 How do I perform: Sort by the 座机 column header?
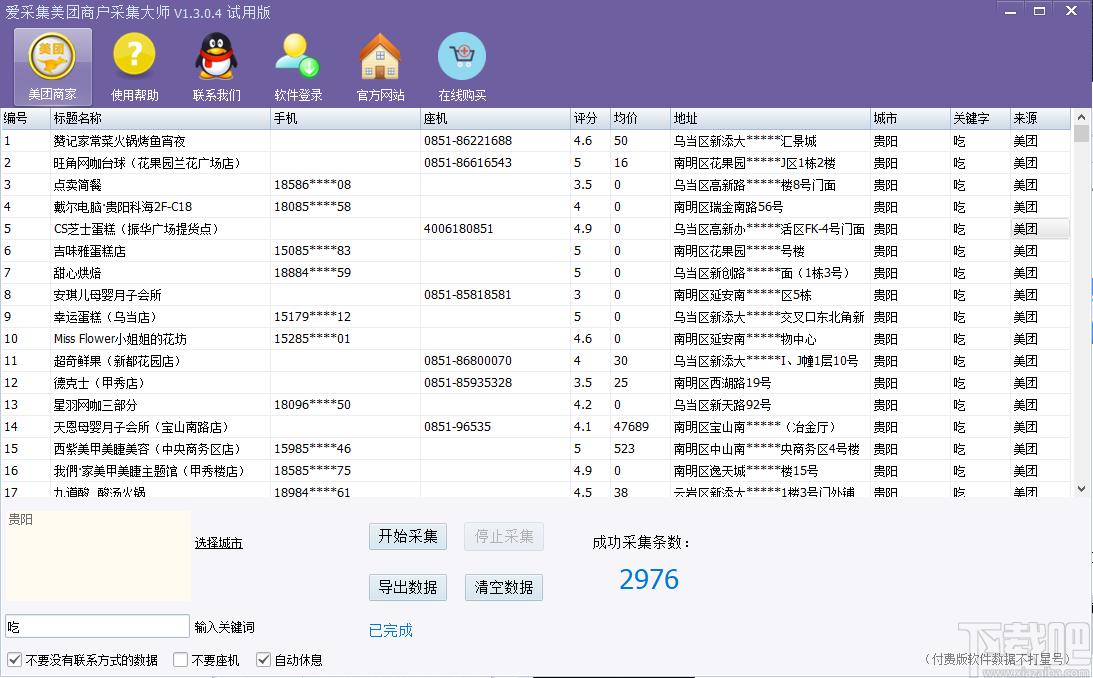click(496, 118)
